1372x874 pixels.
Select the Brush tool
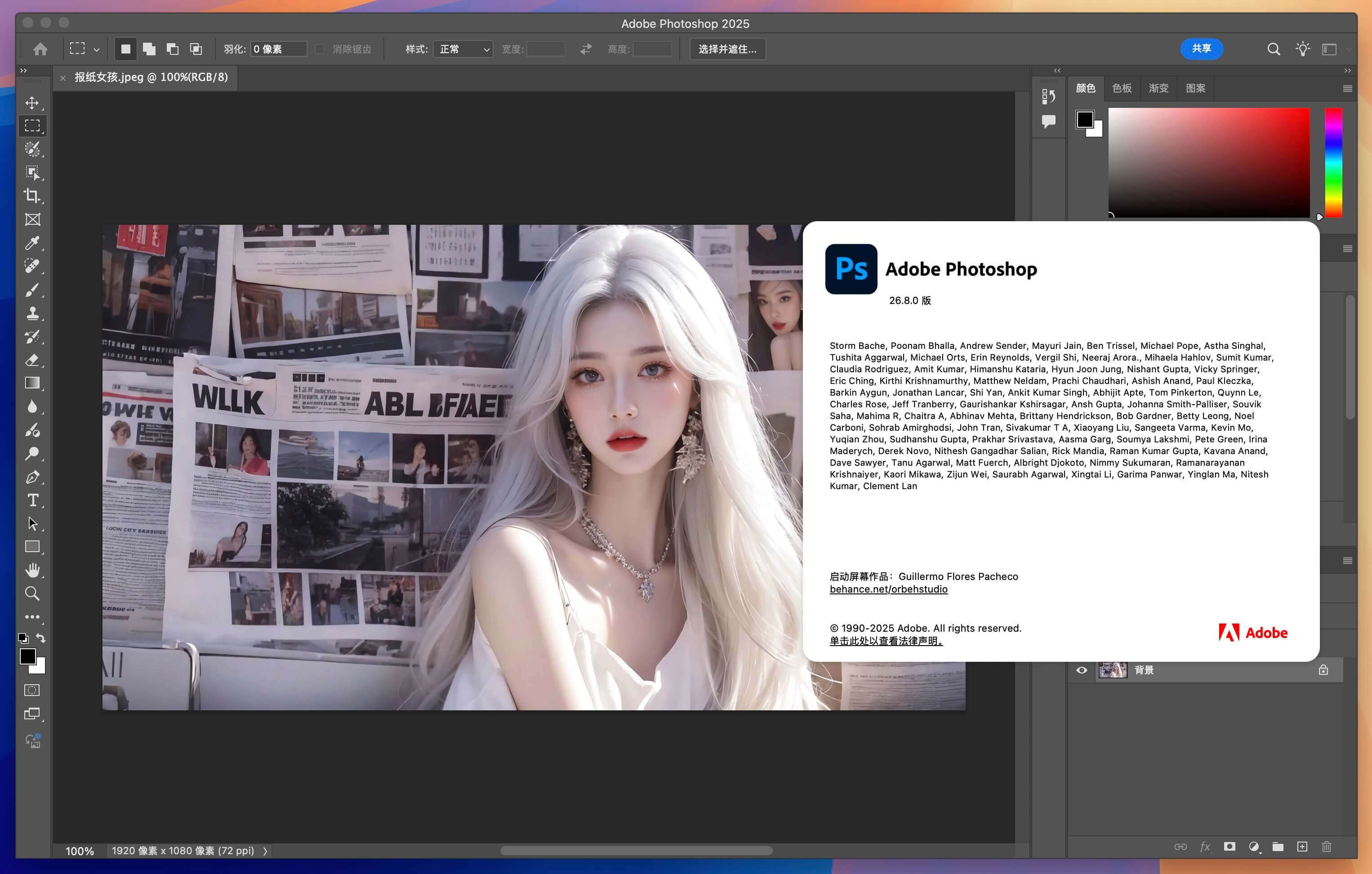pos(32,290)
